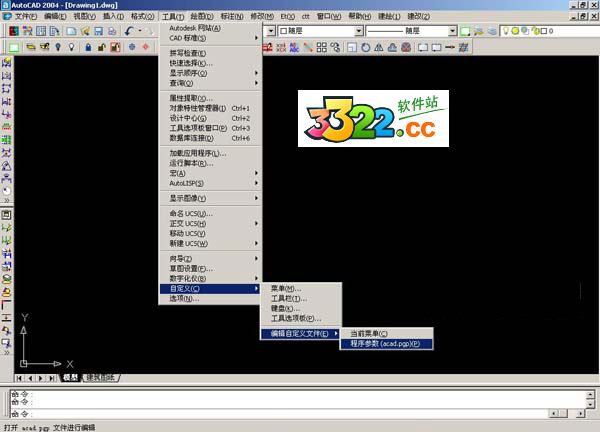The height and width of the screenshot is (432, 600).
Task: Click the red sun thaw-layer icon
Action: pos(145,47)
